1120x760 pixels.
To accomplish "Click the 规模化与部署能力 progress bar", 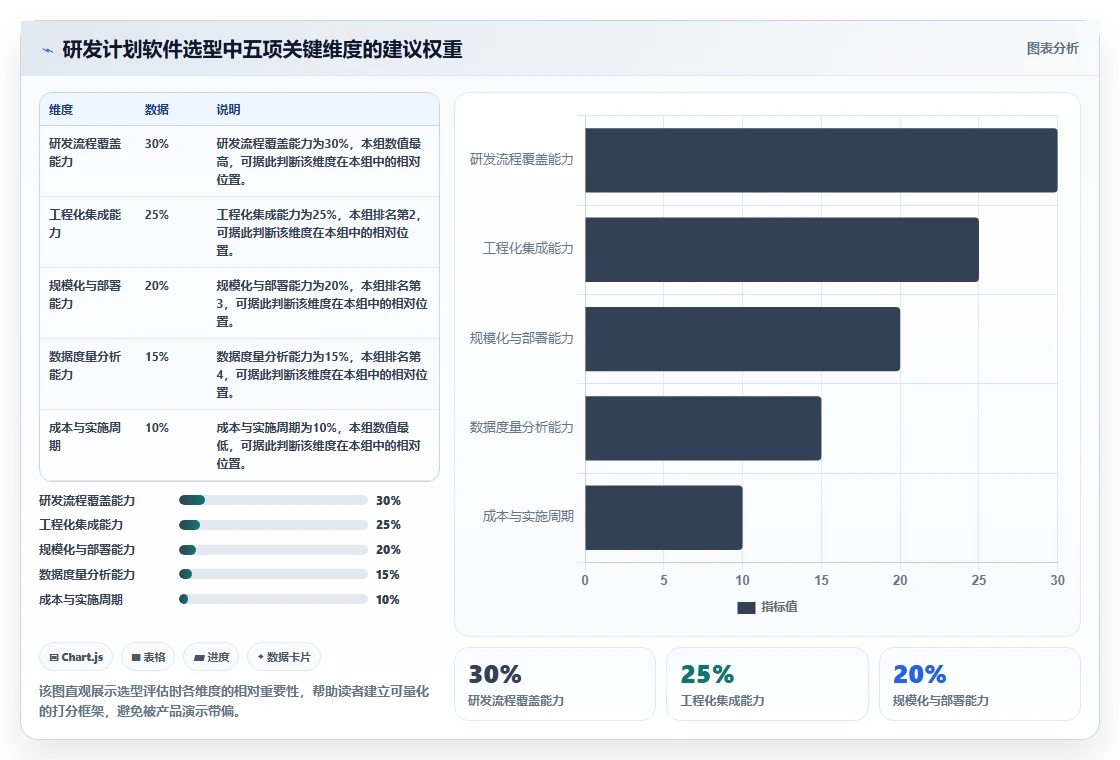I will (273, 550).
